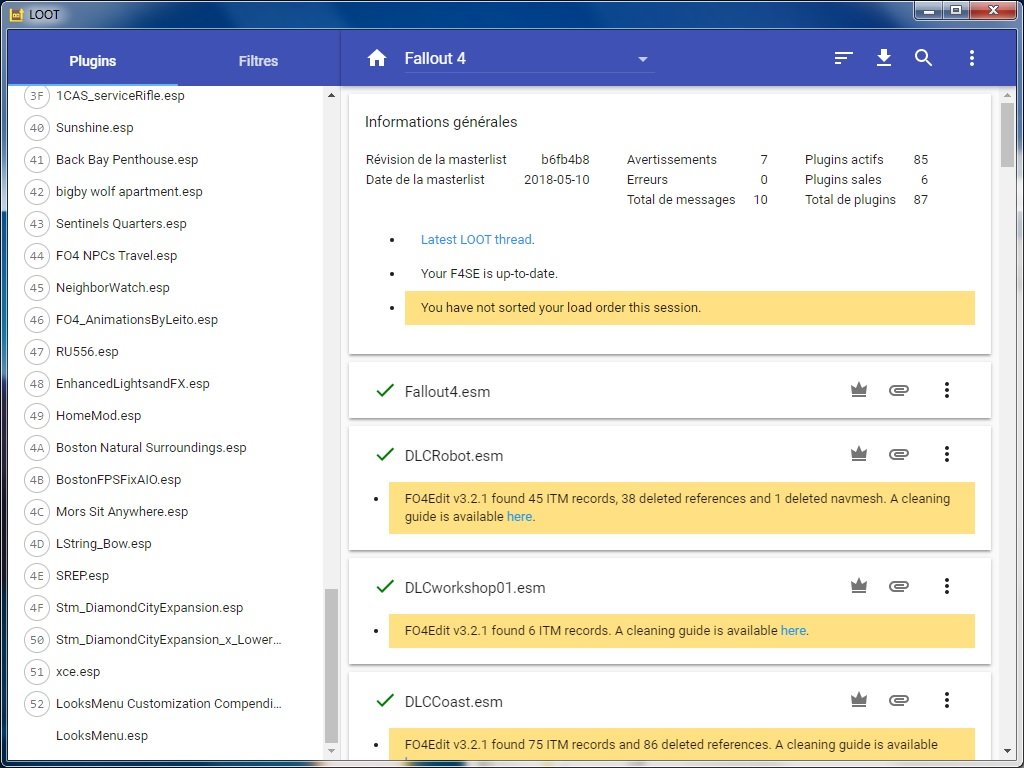Update masterlist with download icon
Viewport: 1024px width, 768px height.
pyautogui.click(x=884, y=58)
